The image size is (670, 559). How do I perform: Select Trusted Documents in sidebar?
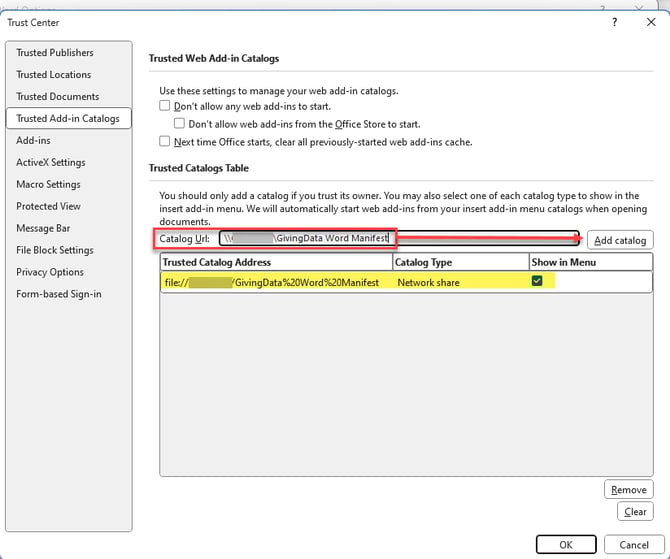(x=58, y=97)
